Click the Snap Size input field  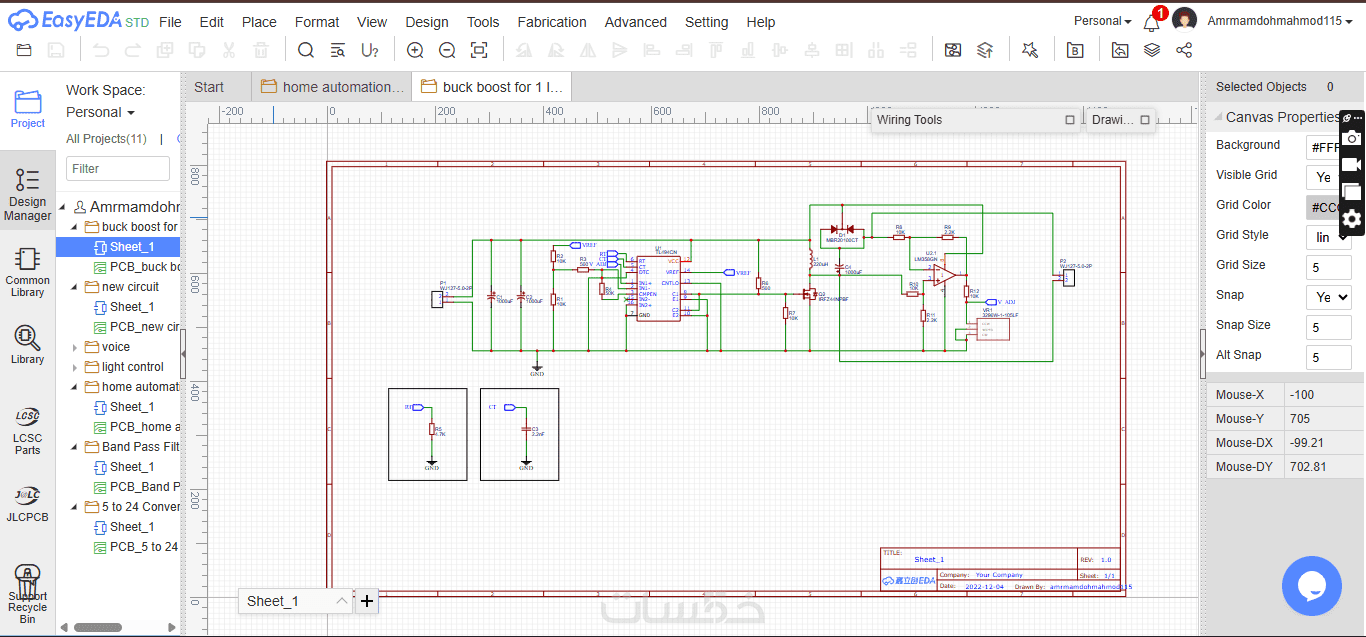[x=1329, y=327]
